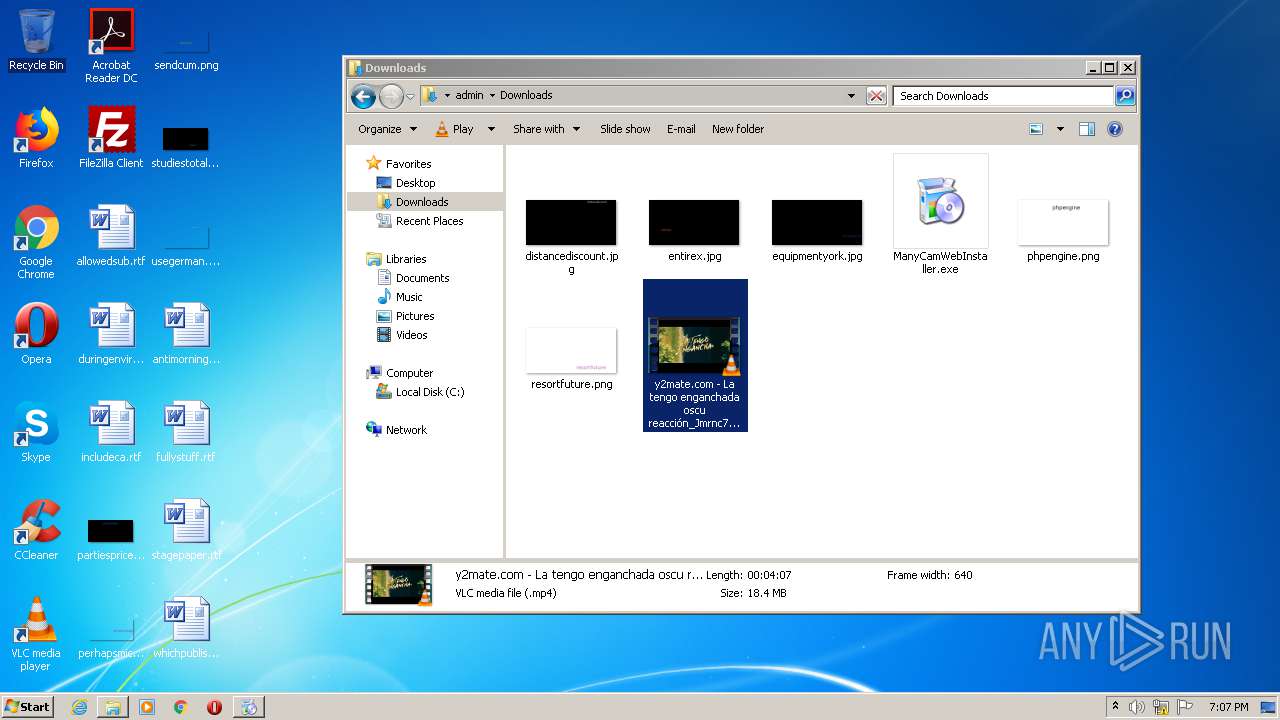Select allowedsub.rtf document on desktop

coord(111,236)
